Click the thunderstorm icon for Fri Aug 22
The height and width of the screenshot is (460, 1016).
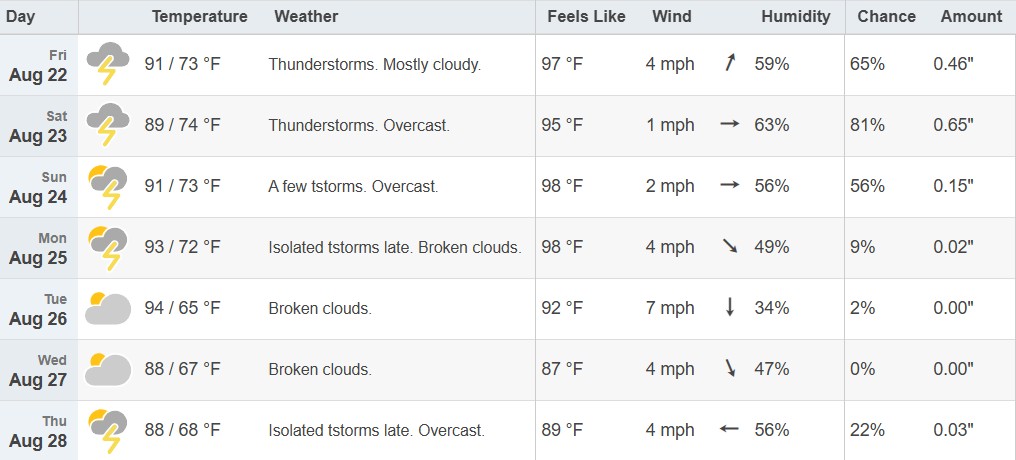tap(108, 64)
